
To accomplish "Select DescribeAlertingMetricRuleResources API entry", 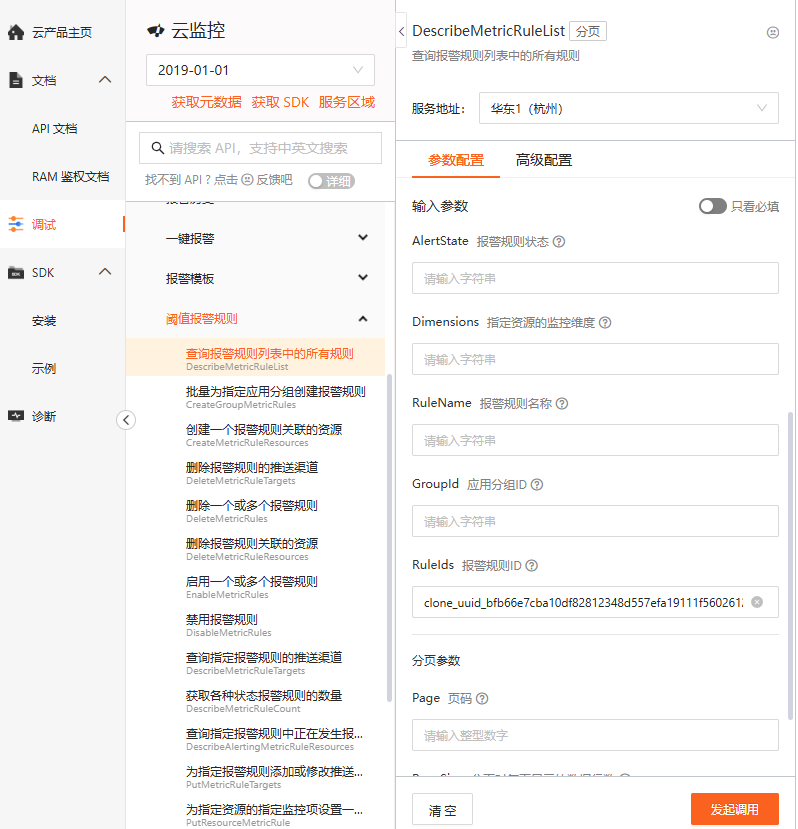I will click(255, 740).
